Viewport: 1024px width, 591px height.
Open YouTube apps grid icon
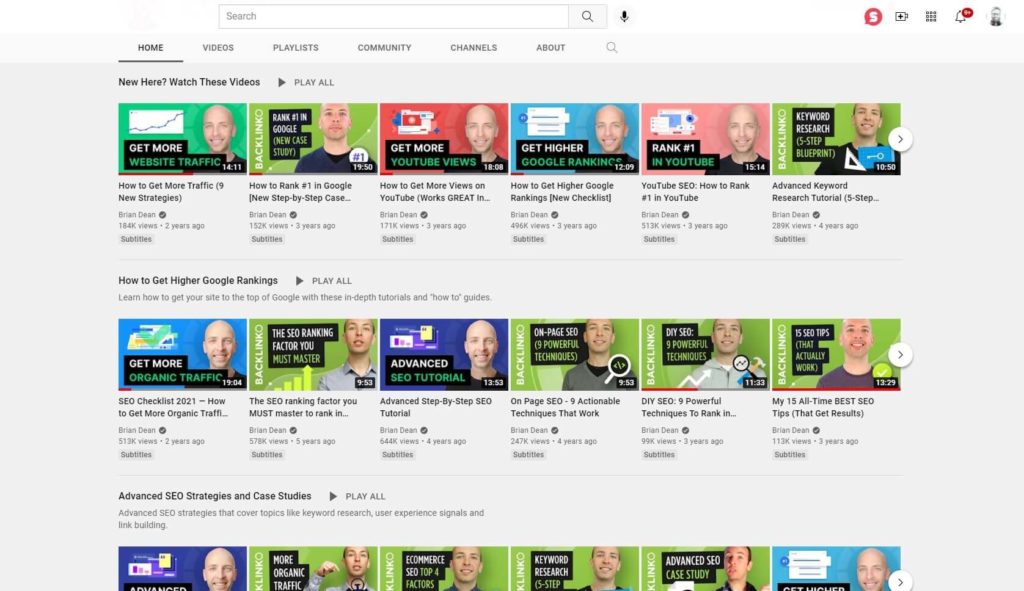pos(931,16)
